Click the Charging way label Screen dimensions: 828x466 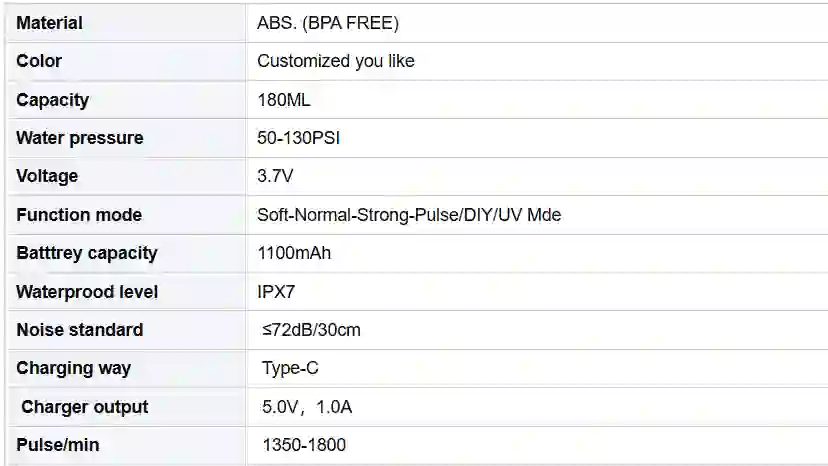(x=73, y=368)
